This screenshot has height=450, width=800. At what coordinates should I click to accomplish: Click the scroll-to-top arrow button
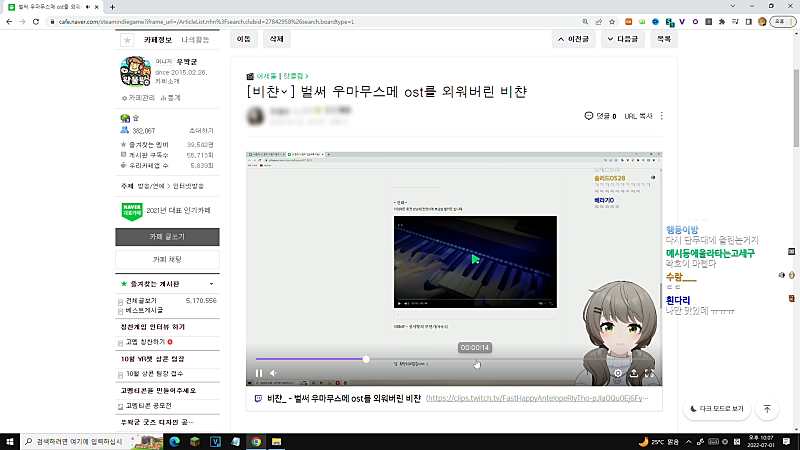766,409
